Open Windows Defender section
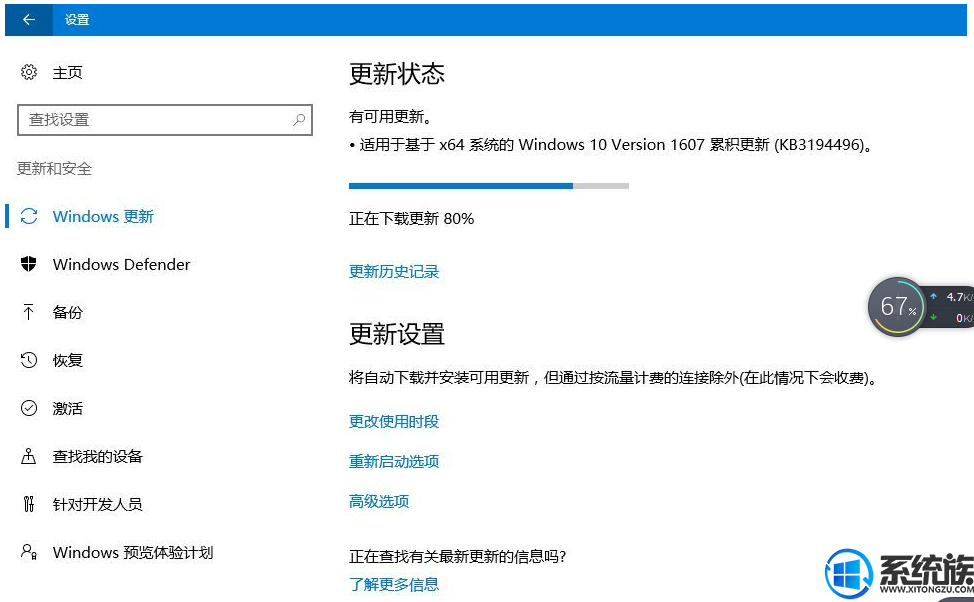This screenshot has width=974, height=602. [121, 264]
